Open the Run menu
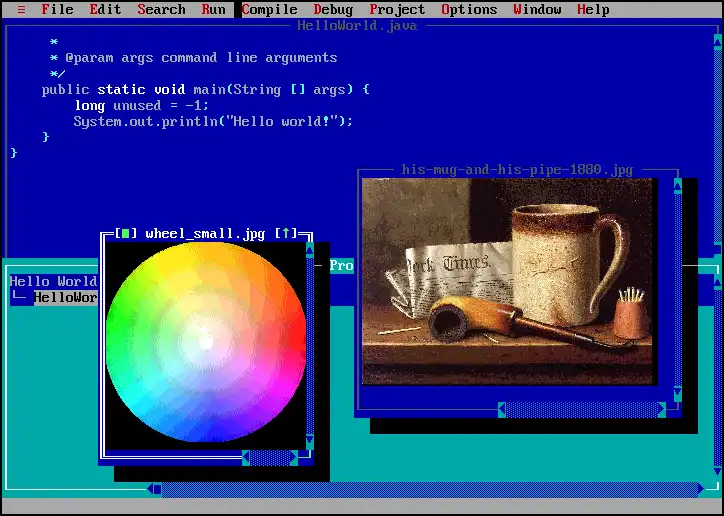 click(213, 9)
